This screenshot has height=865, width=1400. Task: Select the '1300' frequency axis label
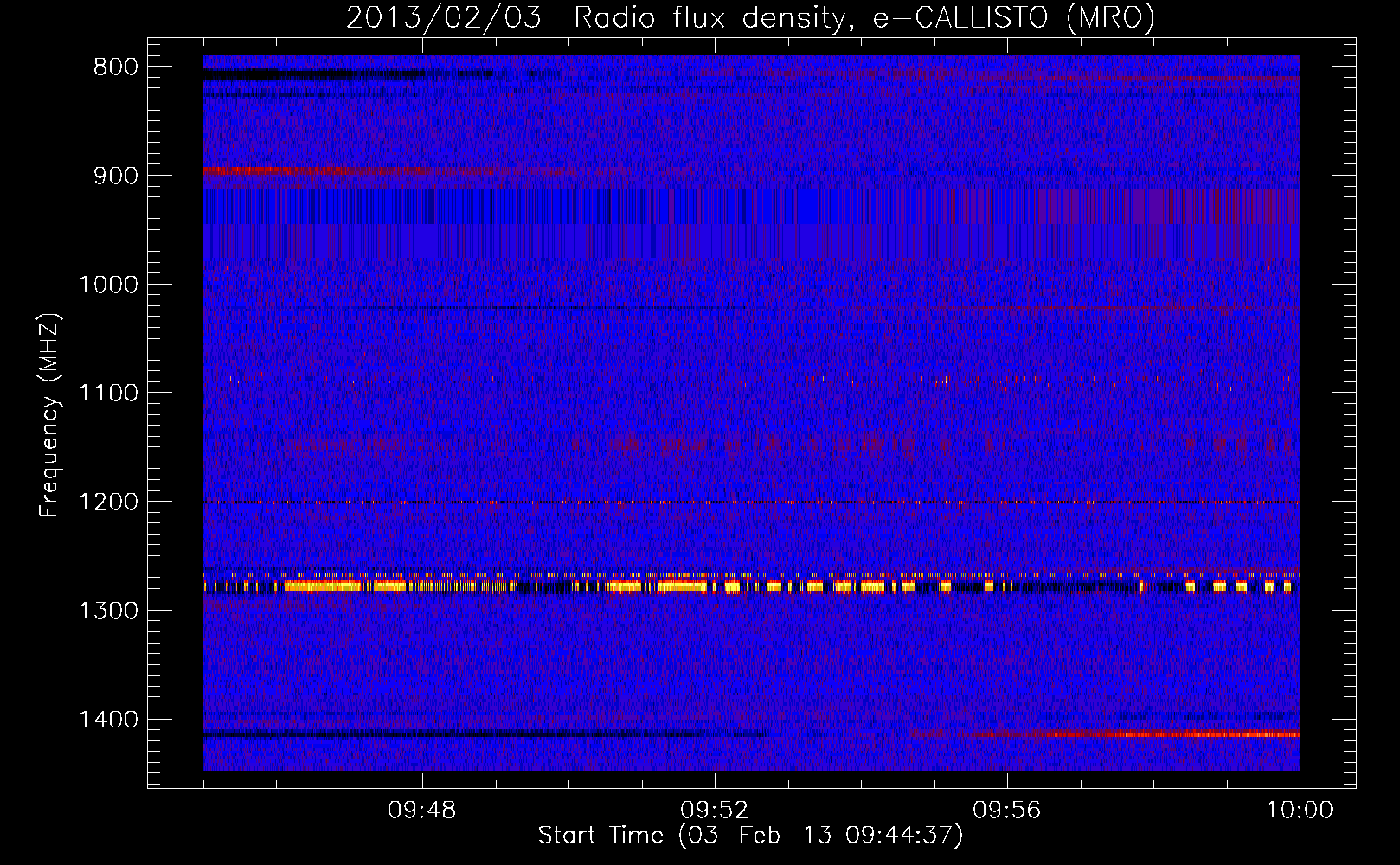[108, 611]
